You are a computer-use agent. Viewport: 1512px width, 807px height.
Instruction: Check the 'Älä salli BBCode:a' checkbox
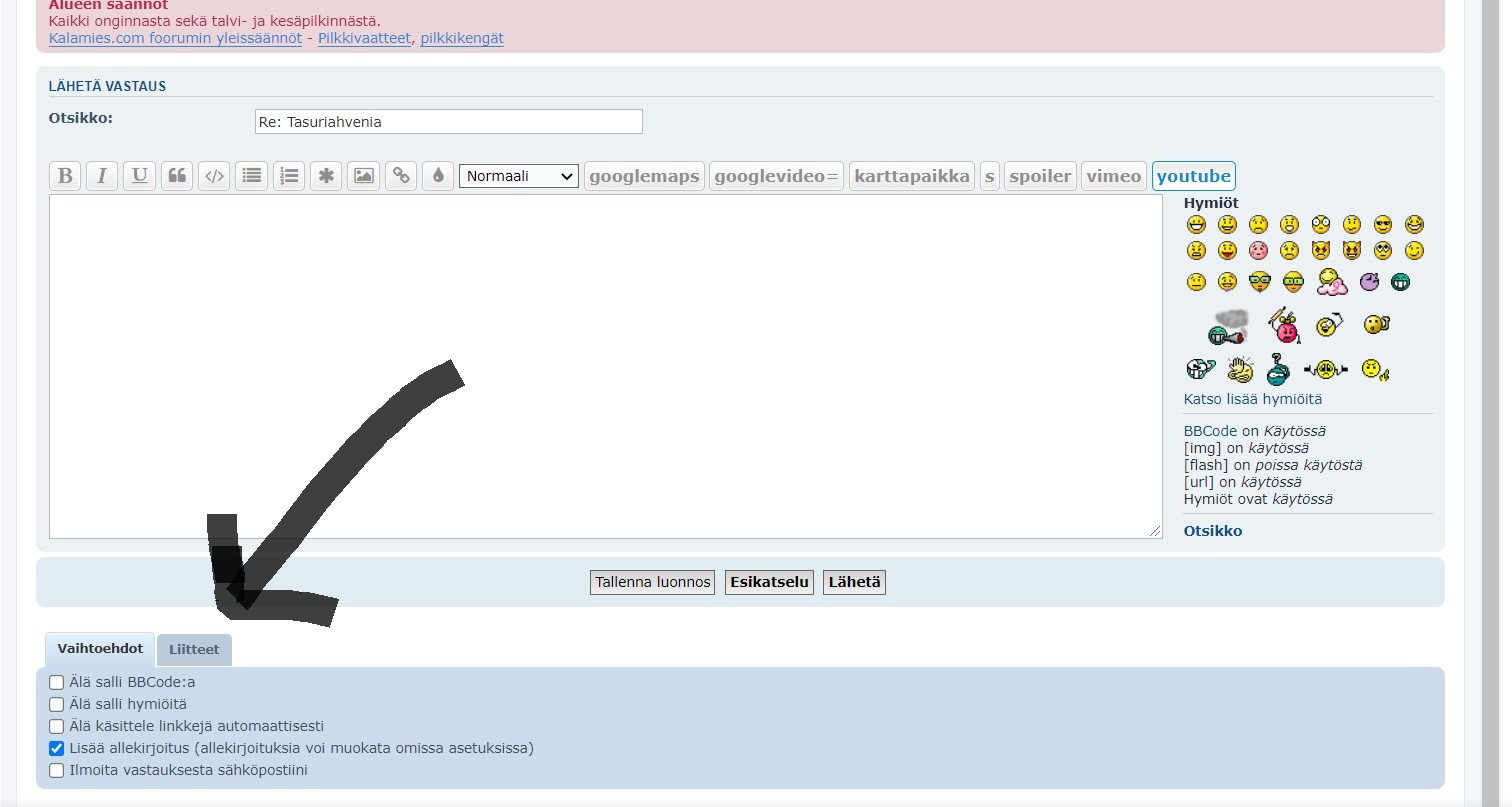(x=57, y=683)
